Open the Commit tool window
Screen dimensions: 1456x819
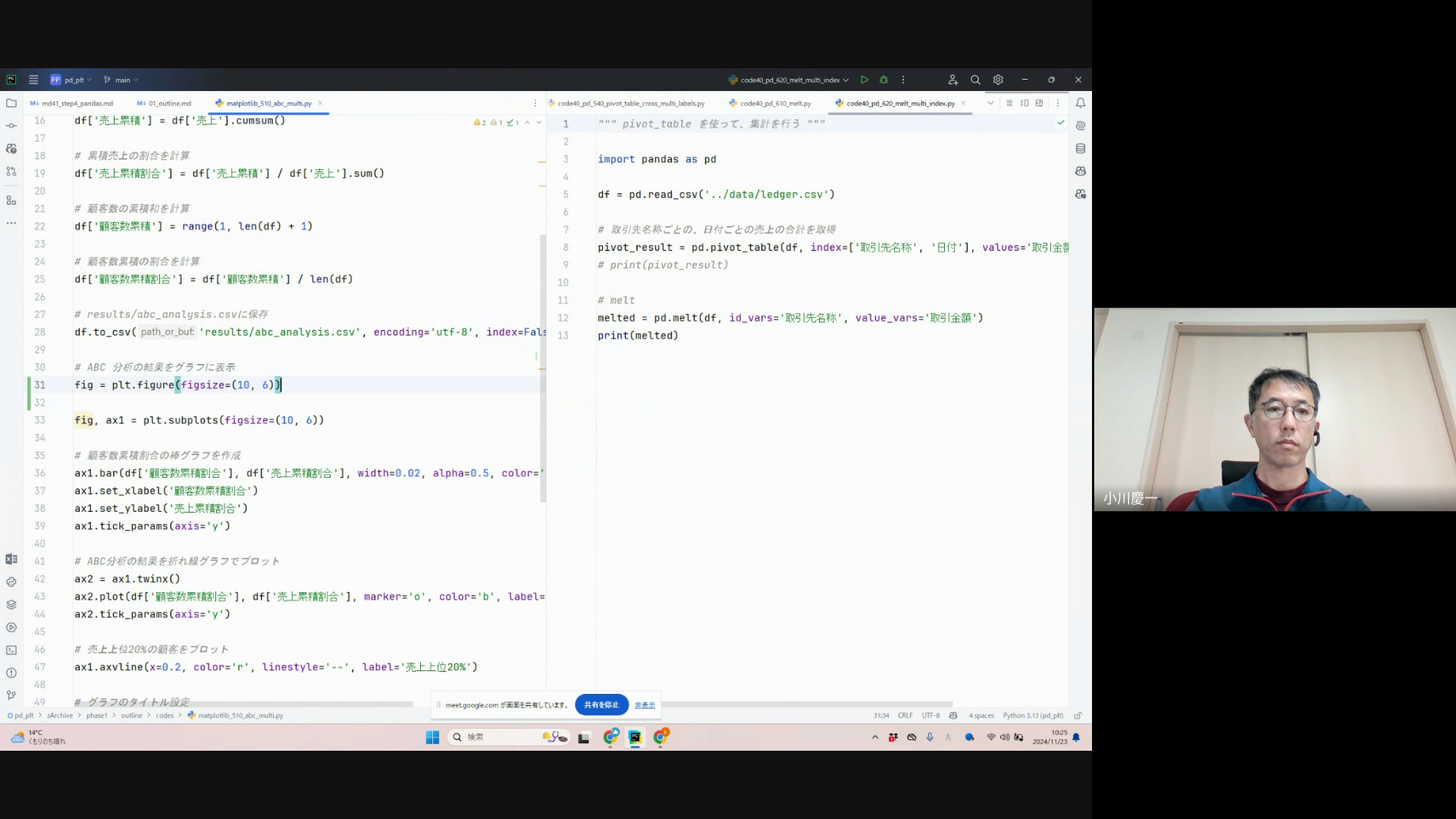click(x=11, y=126)
